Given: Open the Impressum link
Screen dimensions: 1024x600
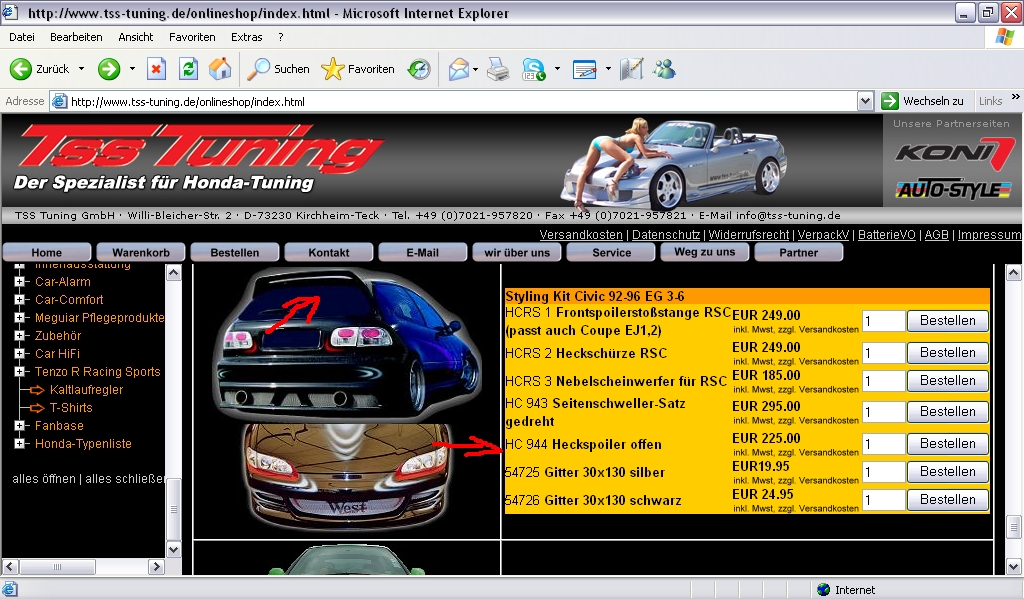Looking at the screenshot, I should [989, 234].
